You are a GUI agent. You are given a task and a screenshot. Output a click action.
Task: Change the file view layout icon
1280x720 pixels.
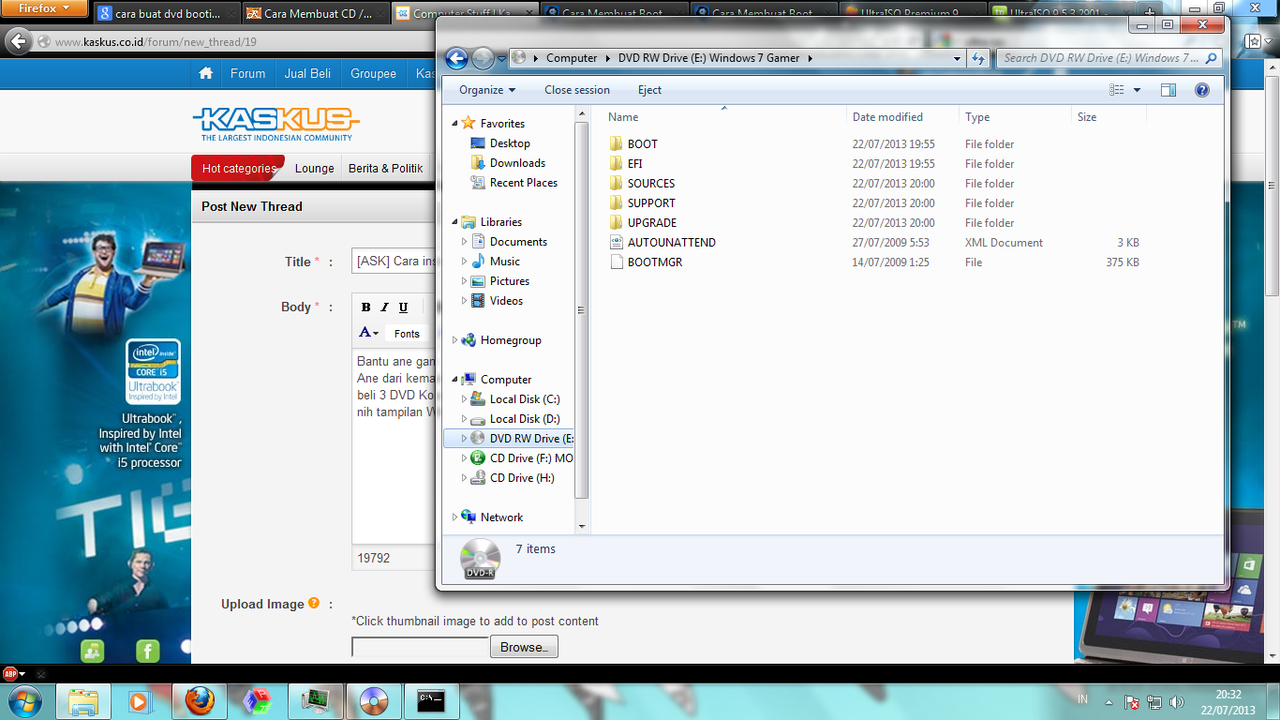coord(1117,90)
